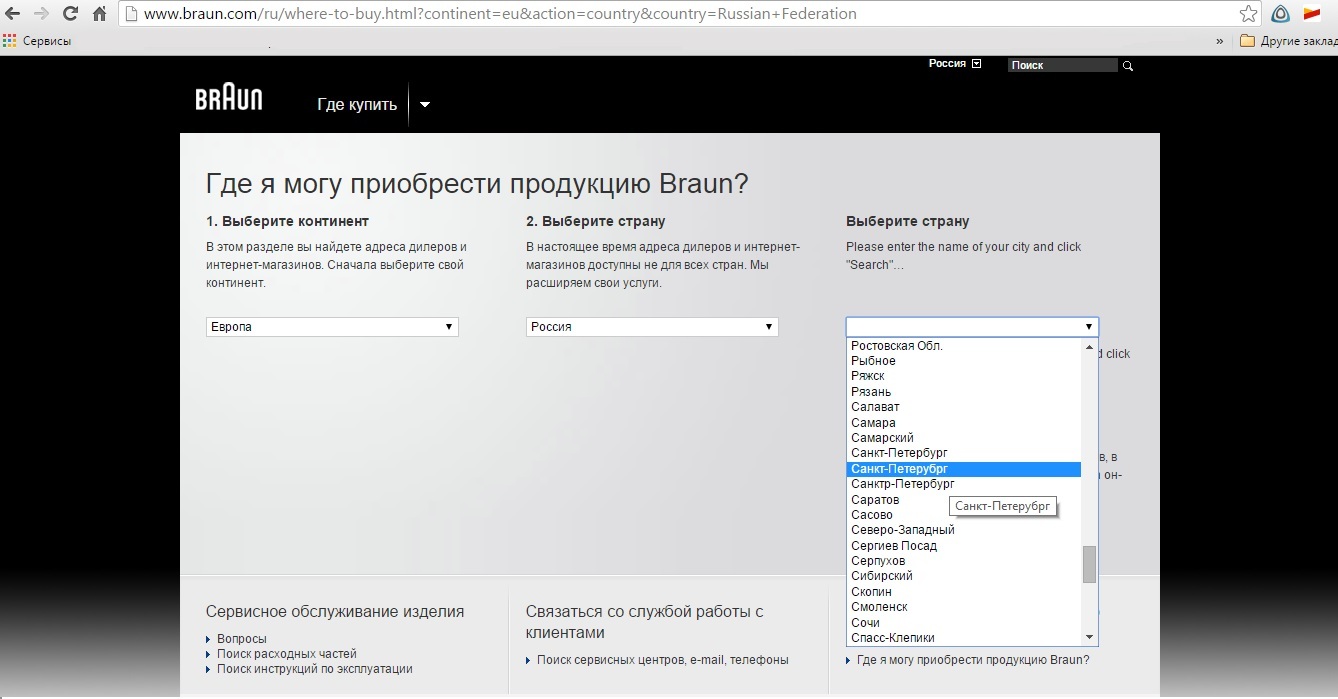This screenshot has width=1338, height=699.
Task: Click the browser back arrow
Action: click(13, 14)
